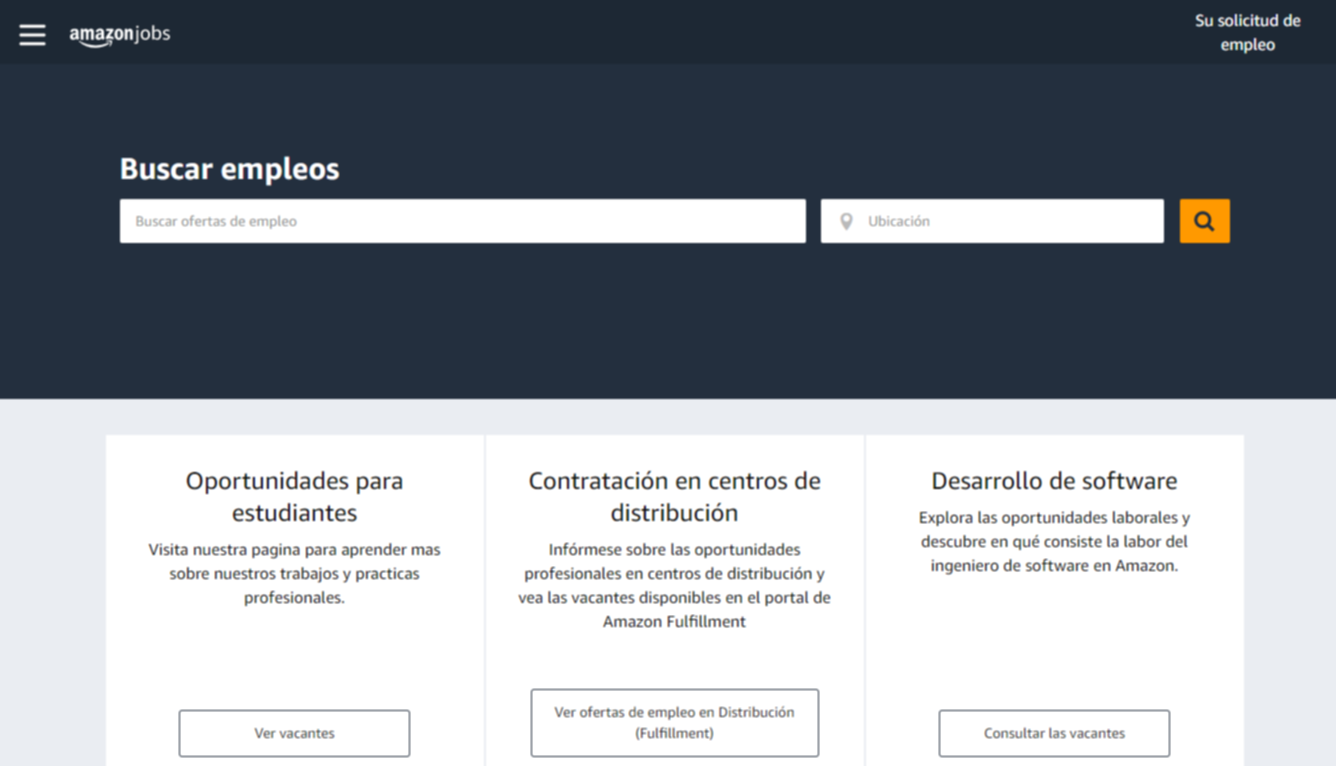The image size is (1336, 766).
Task: Open Ver ofertas de empleo en Distribución
Action: pyautogui.click(x=674, y=722)
